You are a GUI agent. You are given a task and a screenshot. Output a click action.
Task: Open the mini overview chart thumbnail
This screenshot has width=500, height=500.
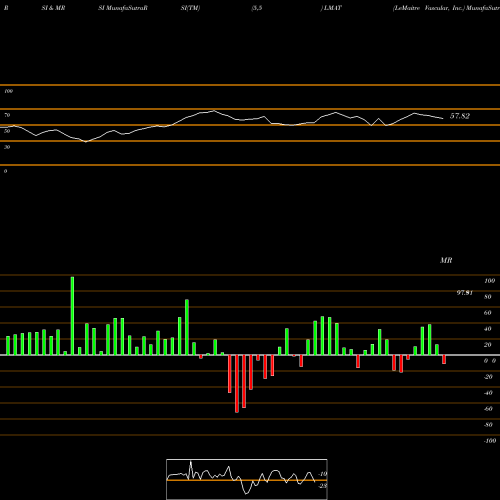(247, 479)
